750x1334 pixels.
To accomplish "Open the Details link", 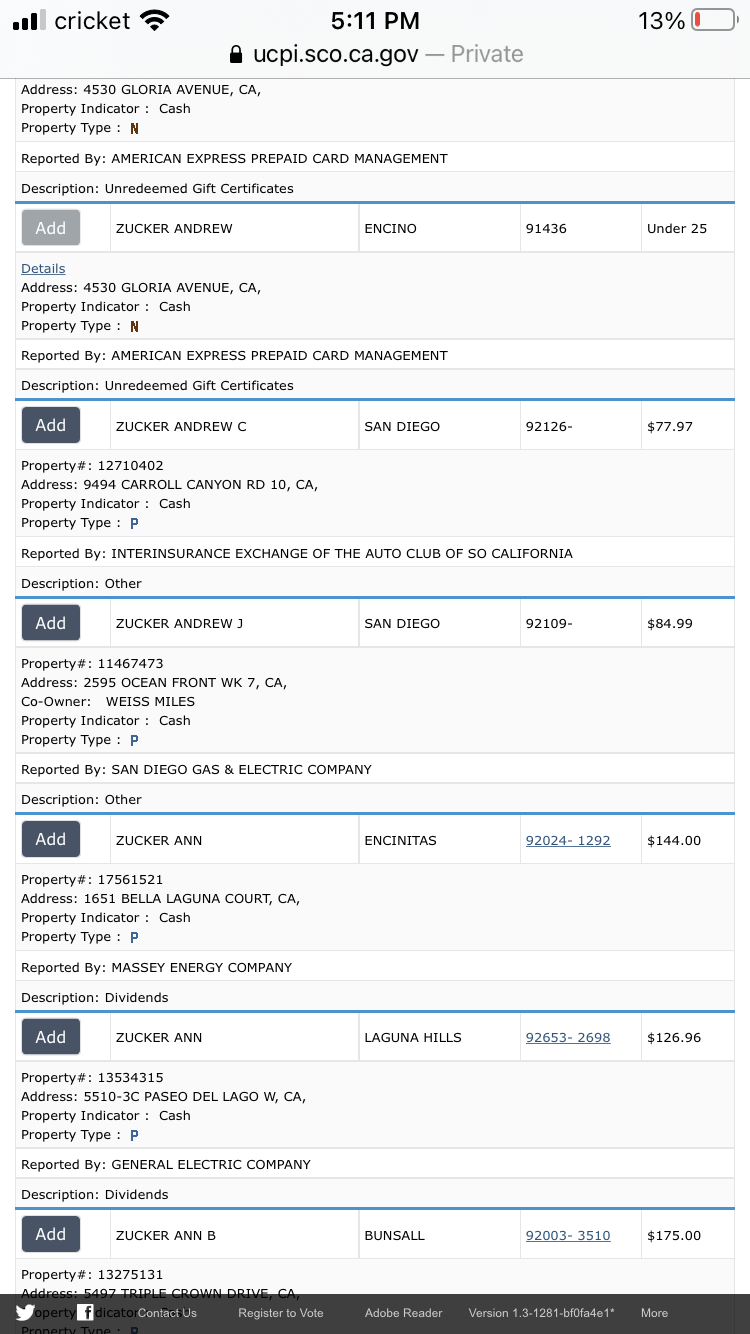I will coord(43,268).
